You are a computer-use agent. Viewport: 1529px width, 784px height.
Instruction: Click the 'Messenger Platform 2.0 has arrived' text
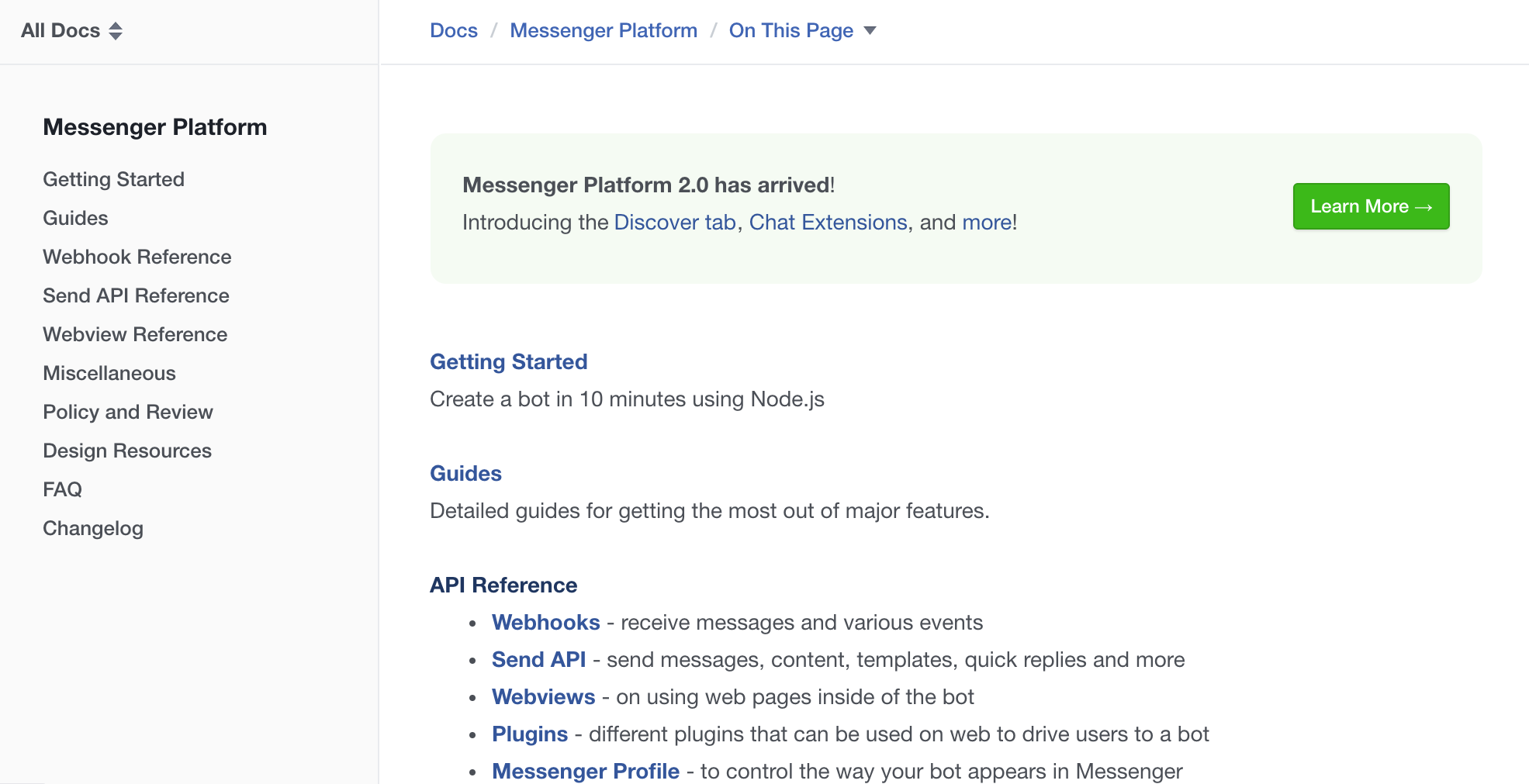point(649,185)
